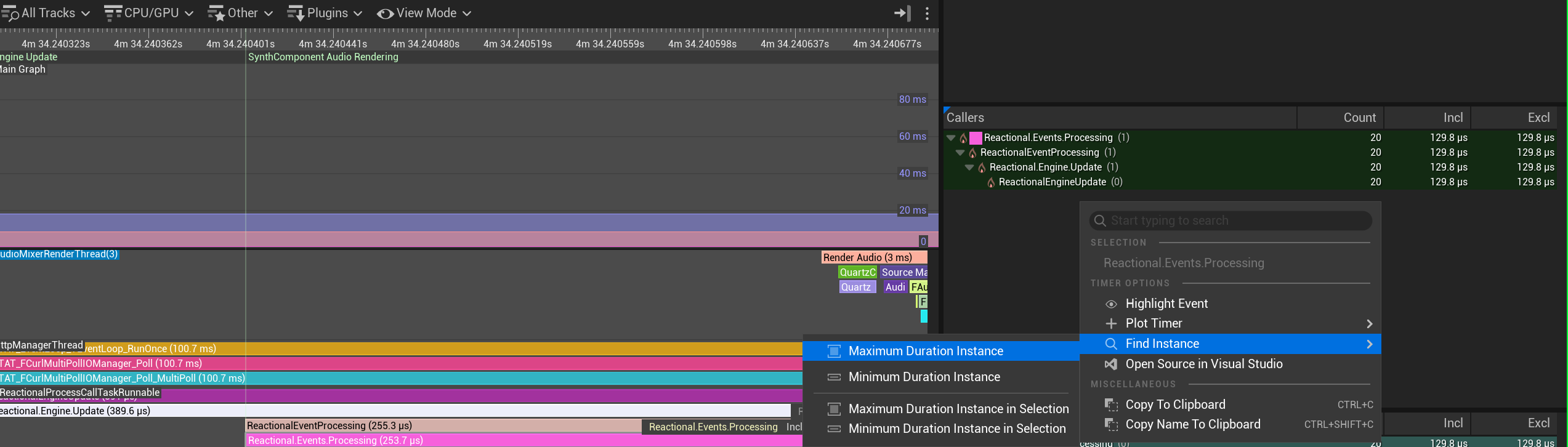1568x447 pixels.
Task: Click the Incl column header in Callers
Action: coord(1452,118)
